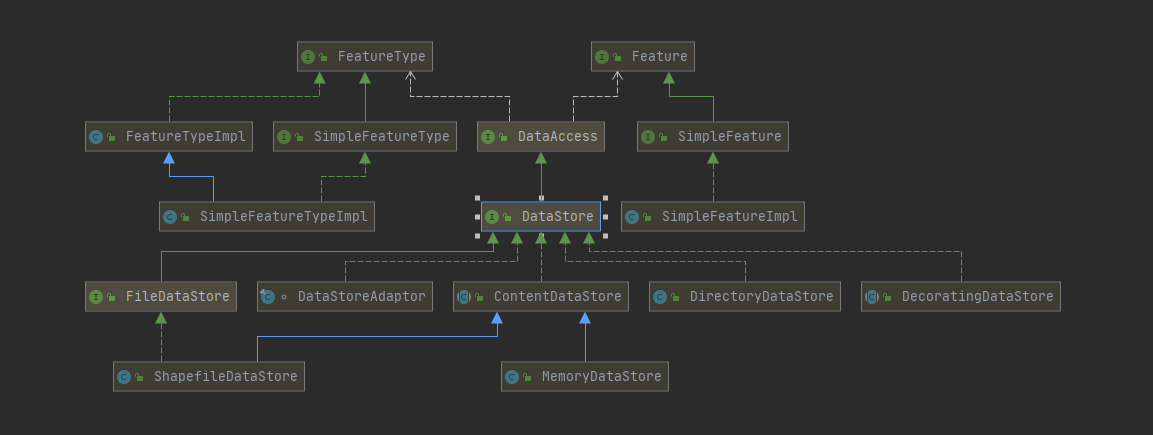
Task: Click the class icon beside FeatureTypeImpl
Action: (96, 137)
